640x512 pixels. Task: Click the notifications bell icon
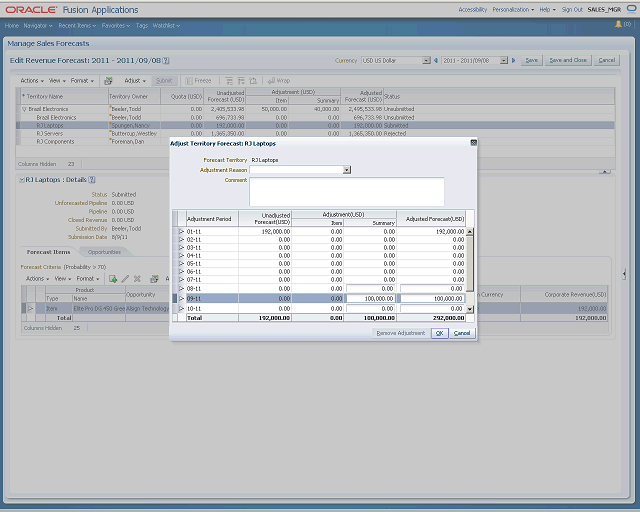coord(618,24)
